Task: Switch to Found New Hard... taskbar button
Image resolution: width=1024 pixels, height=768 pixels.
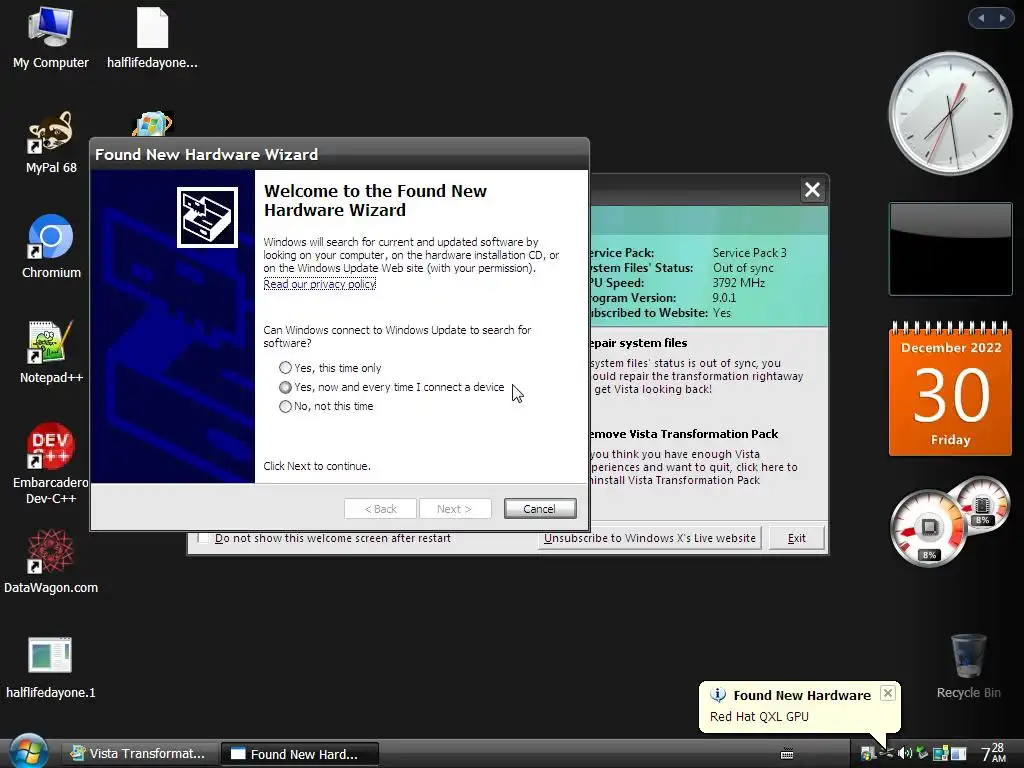Action: [x=300, y=754]
